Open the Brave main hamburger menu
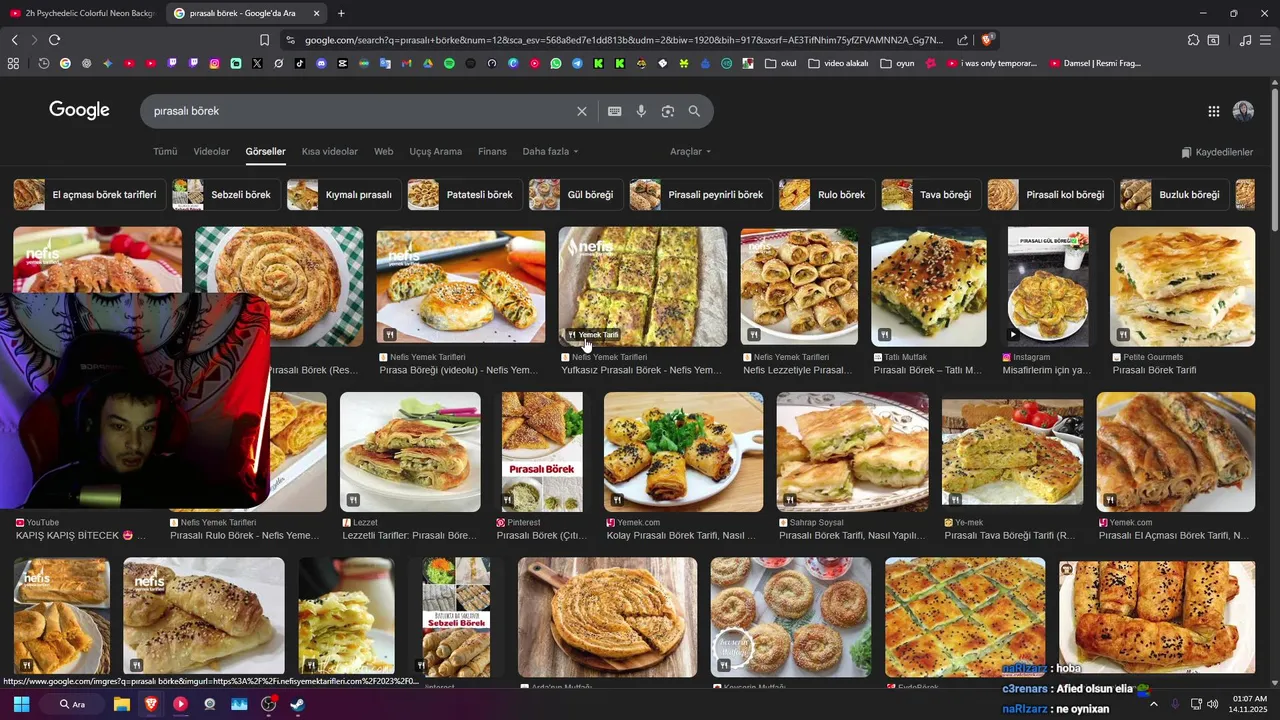 [x=1265, y=40]
